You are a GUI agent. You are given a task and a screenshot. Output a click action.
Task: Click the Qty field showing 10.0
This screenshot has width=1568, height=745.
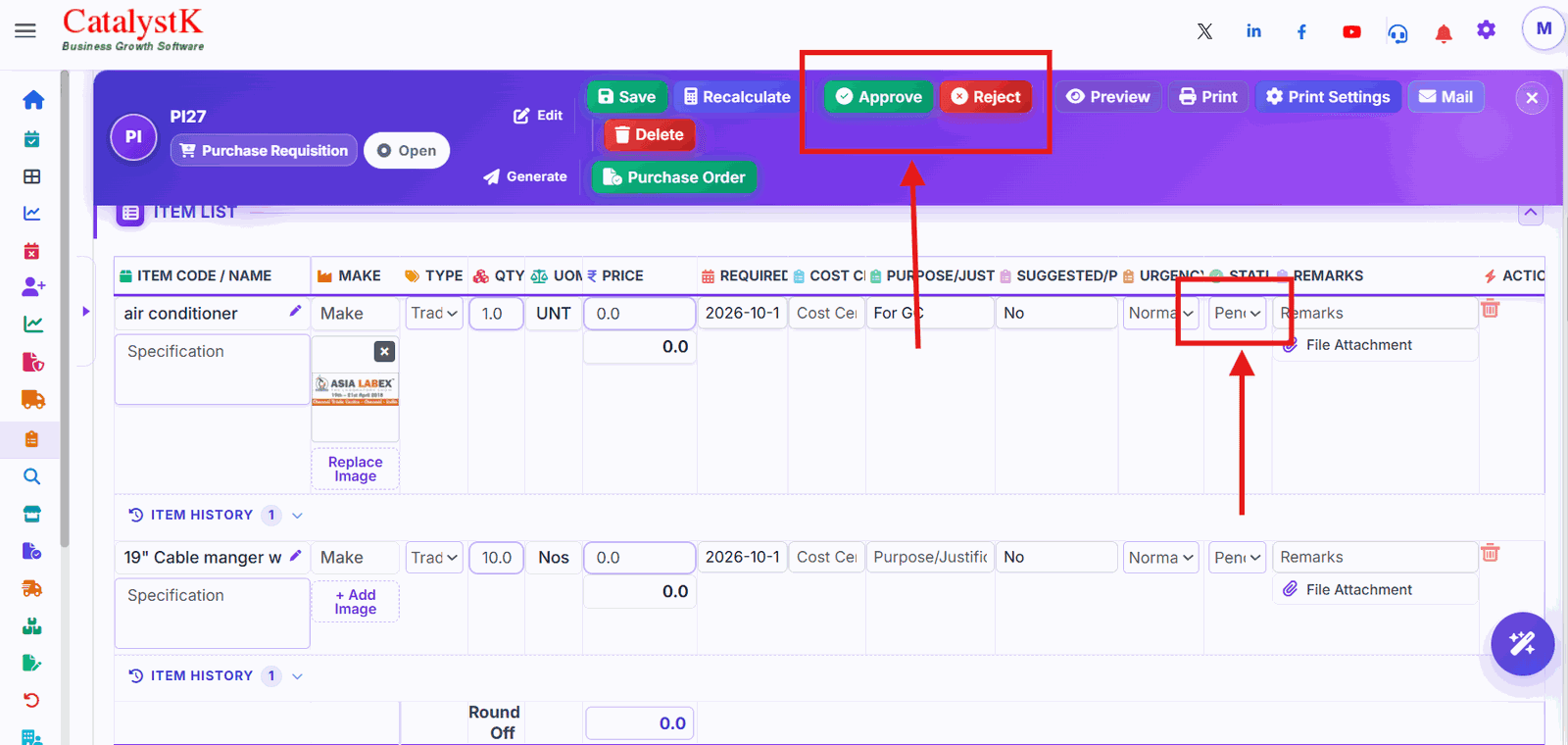coord(496,557)
